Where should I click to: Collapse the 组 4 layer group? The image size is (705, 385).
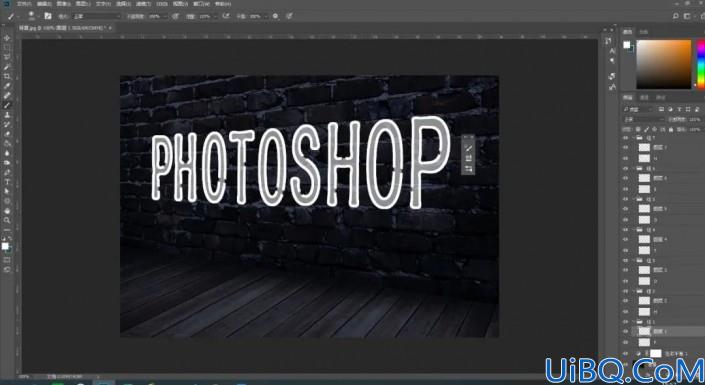coord(634,229)
